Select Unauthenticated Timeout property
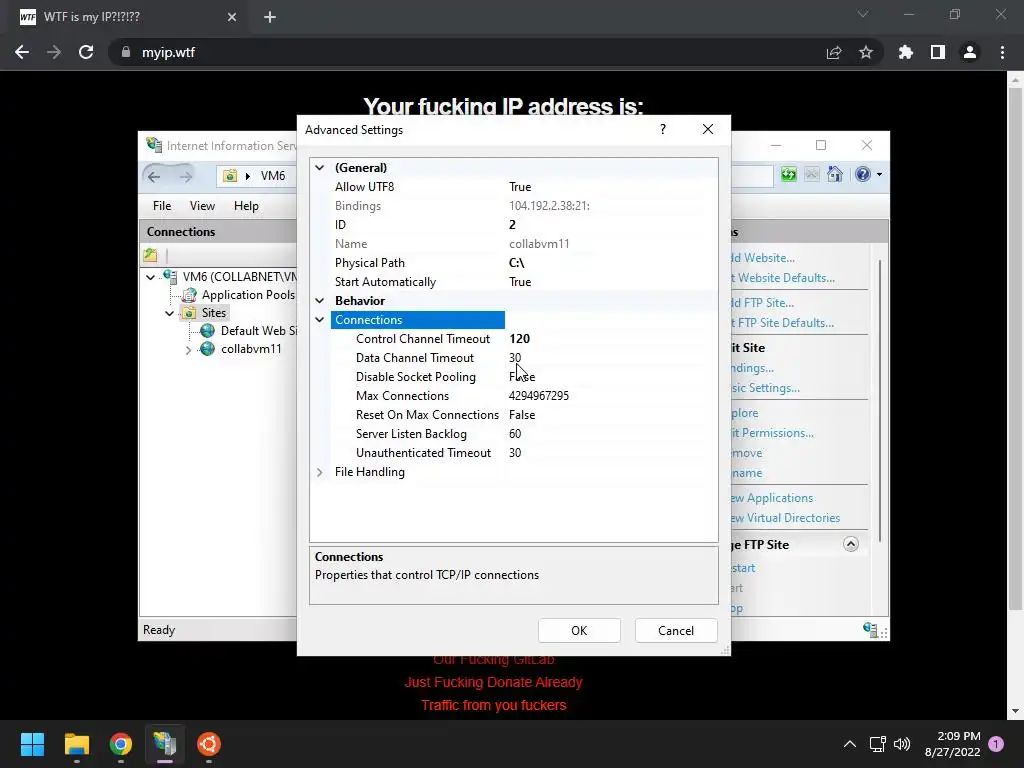This screenshot has height=768, width=1024. (x=514, y=453)
